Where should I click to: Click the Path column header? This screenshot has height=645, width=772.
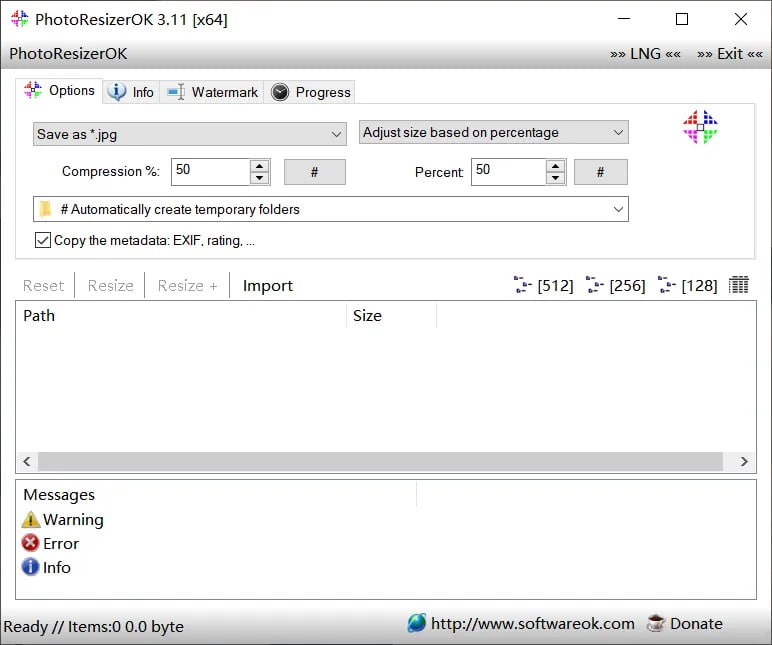(182, 316)
